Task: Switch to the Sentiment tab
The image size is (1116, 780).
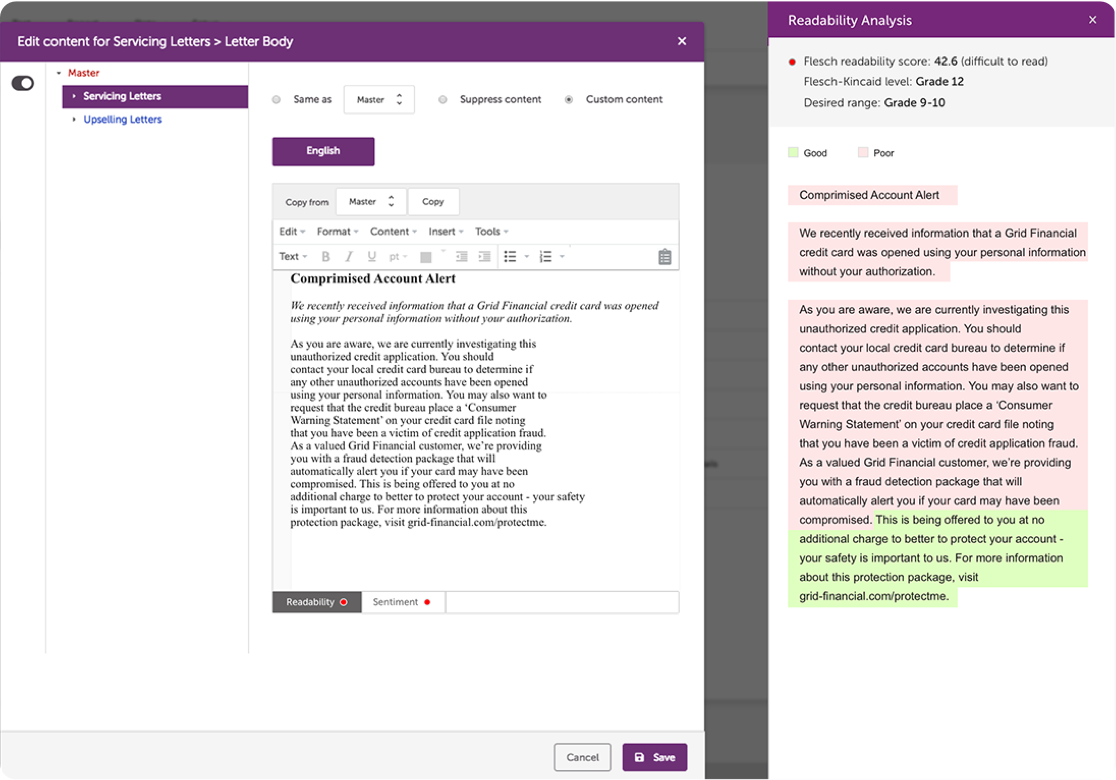Action: [396, 601]
